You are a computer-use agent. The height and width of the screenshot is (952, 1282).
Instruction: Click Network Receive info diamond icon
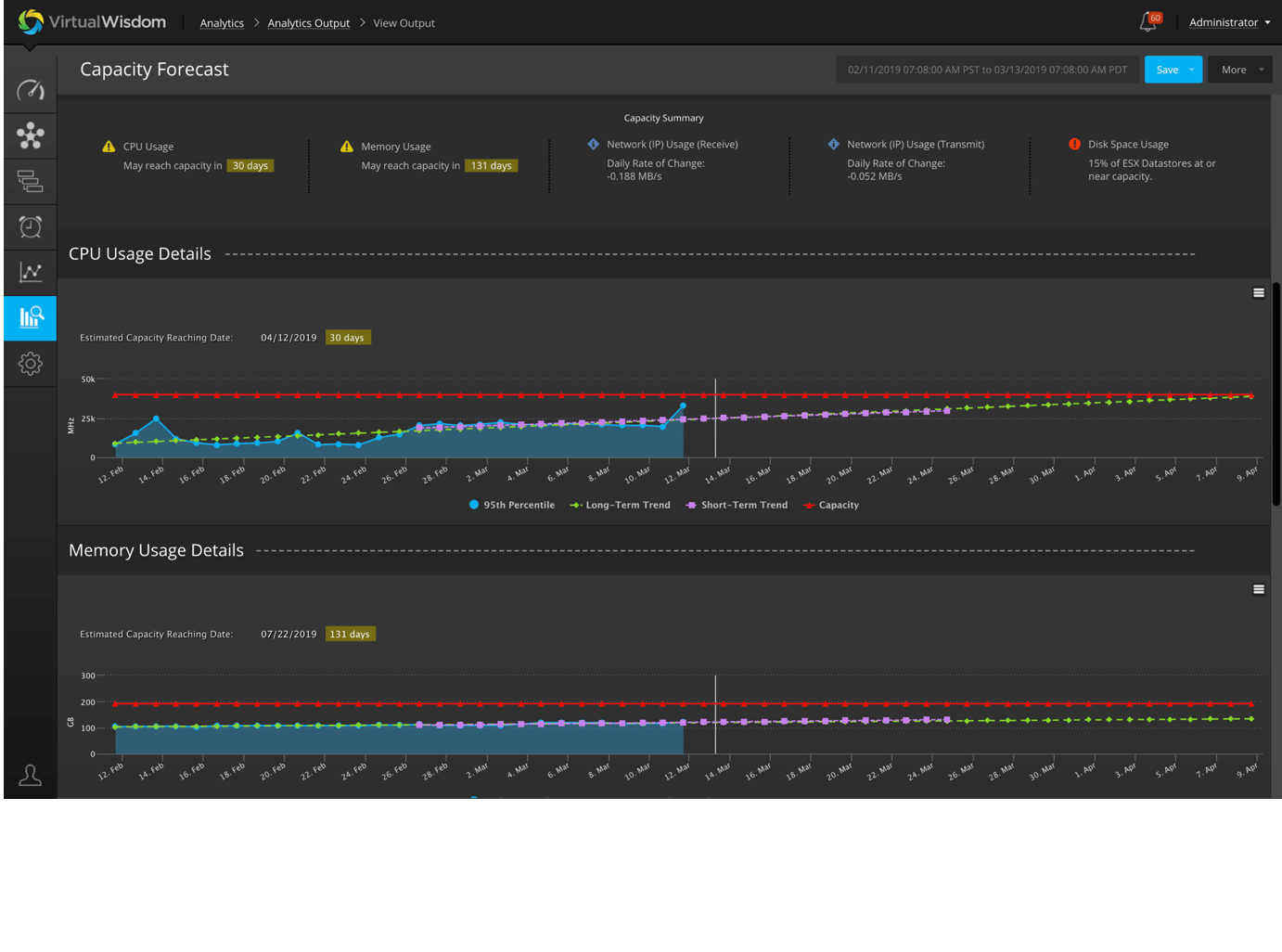(x=594, y=144)
